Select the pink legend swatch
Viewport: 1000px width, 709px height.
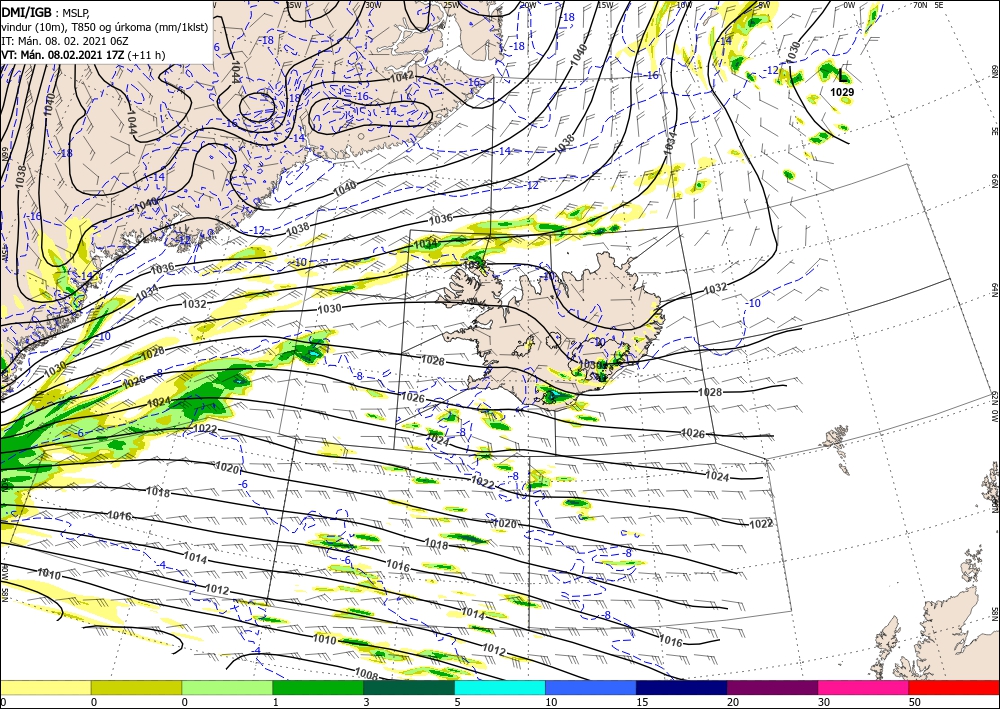point(864,687)
